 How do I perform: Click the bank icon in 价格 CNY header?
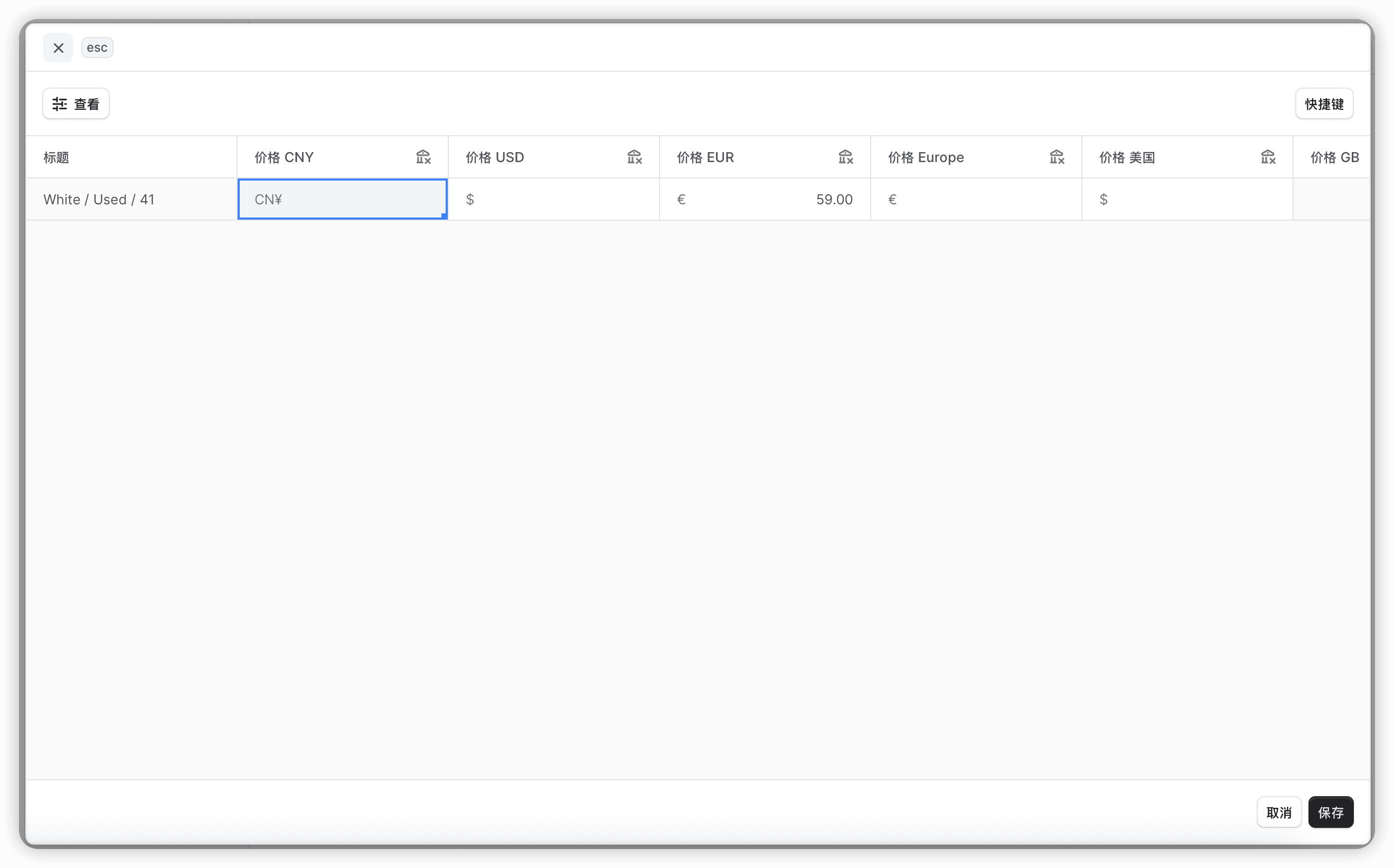click(x=423, y=157)
